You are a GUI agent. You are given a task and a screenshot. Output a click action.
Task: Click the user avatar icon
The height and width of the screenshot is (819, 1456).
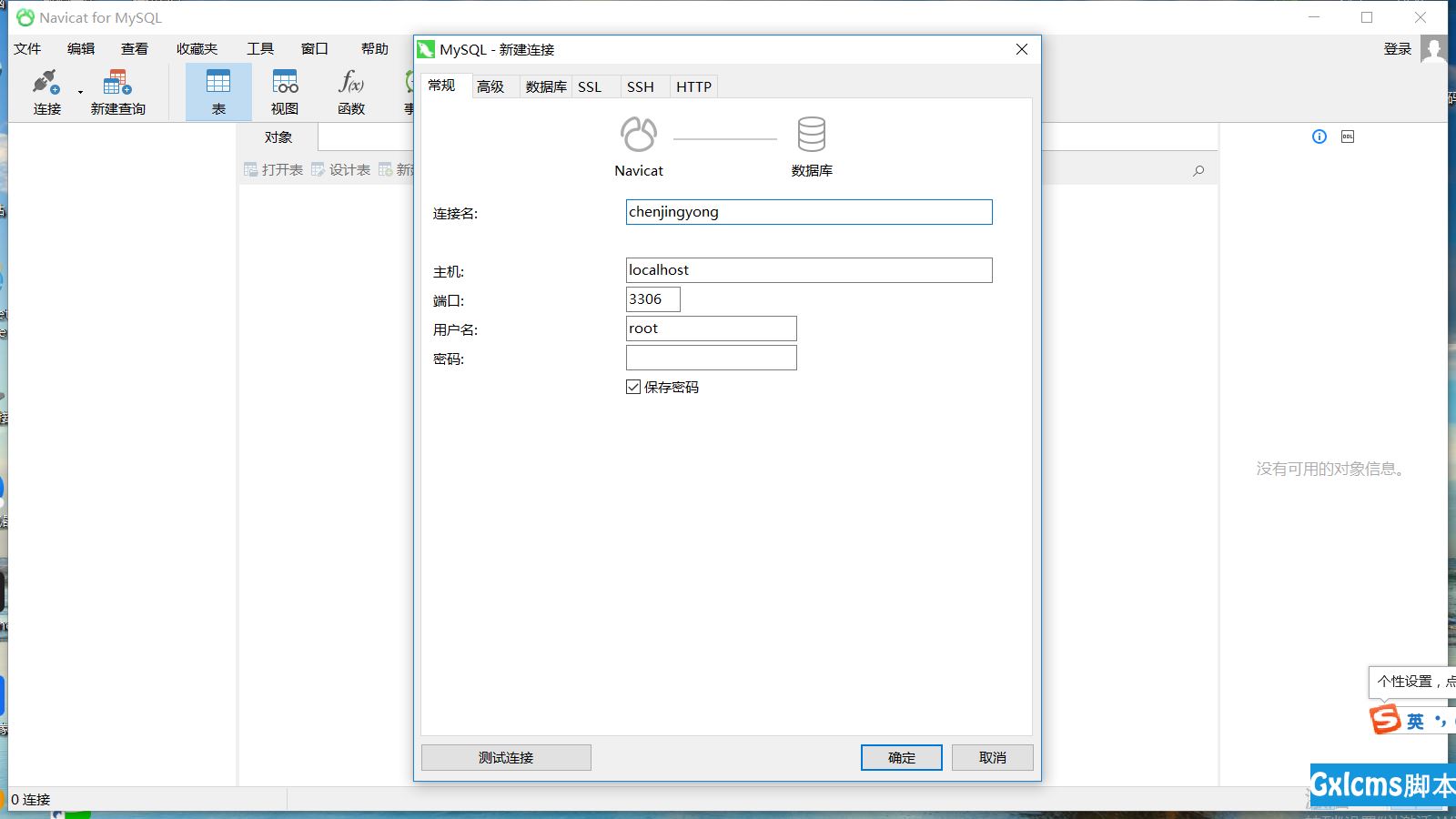click(x=1433, y=49)
